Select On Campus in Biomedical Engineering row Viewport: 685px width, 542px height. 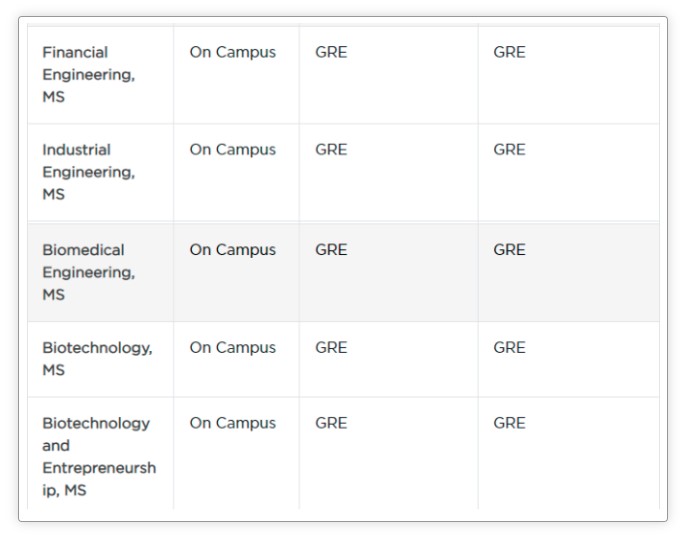(232, 250)
